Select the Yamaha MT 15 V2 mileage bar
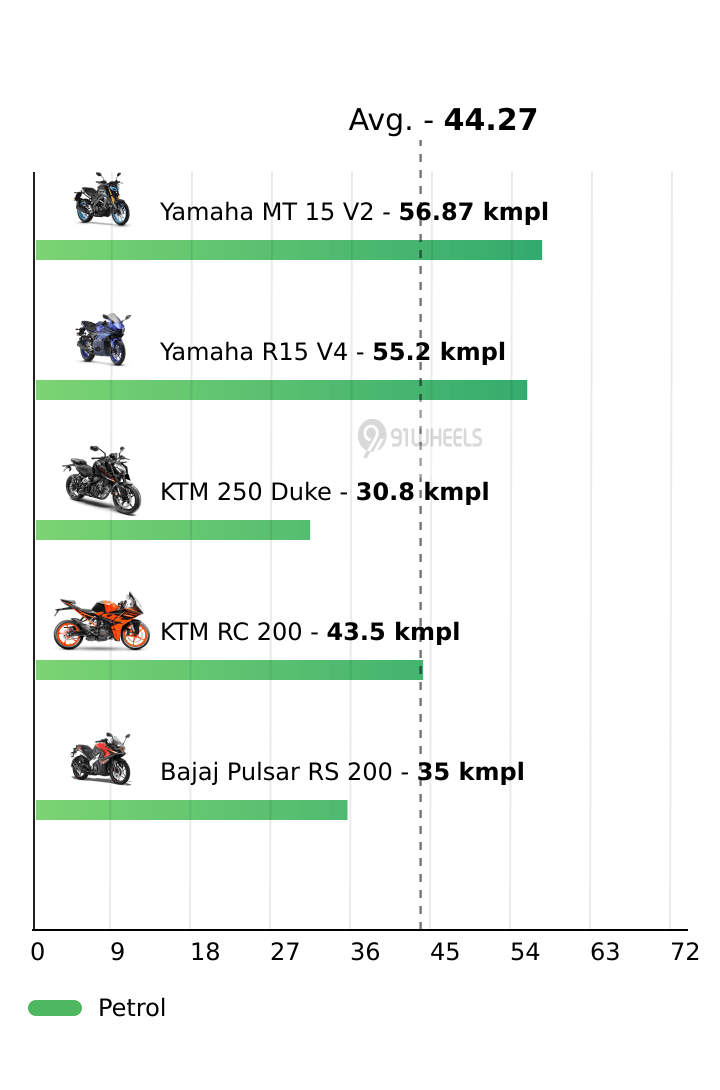Screen dimensions: 720x1090 [x=288, y=250]
